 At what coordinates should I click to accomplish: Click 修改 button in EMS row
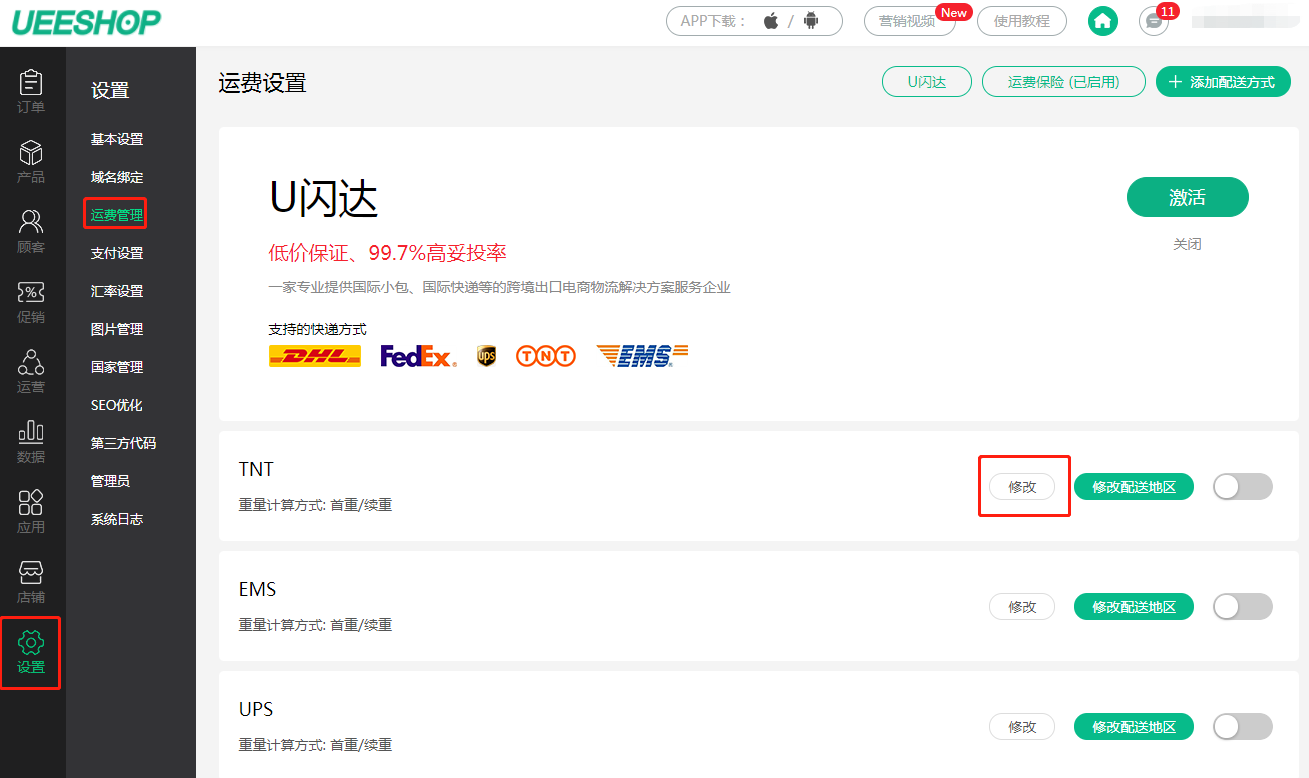point(1022,607)
